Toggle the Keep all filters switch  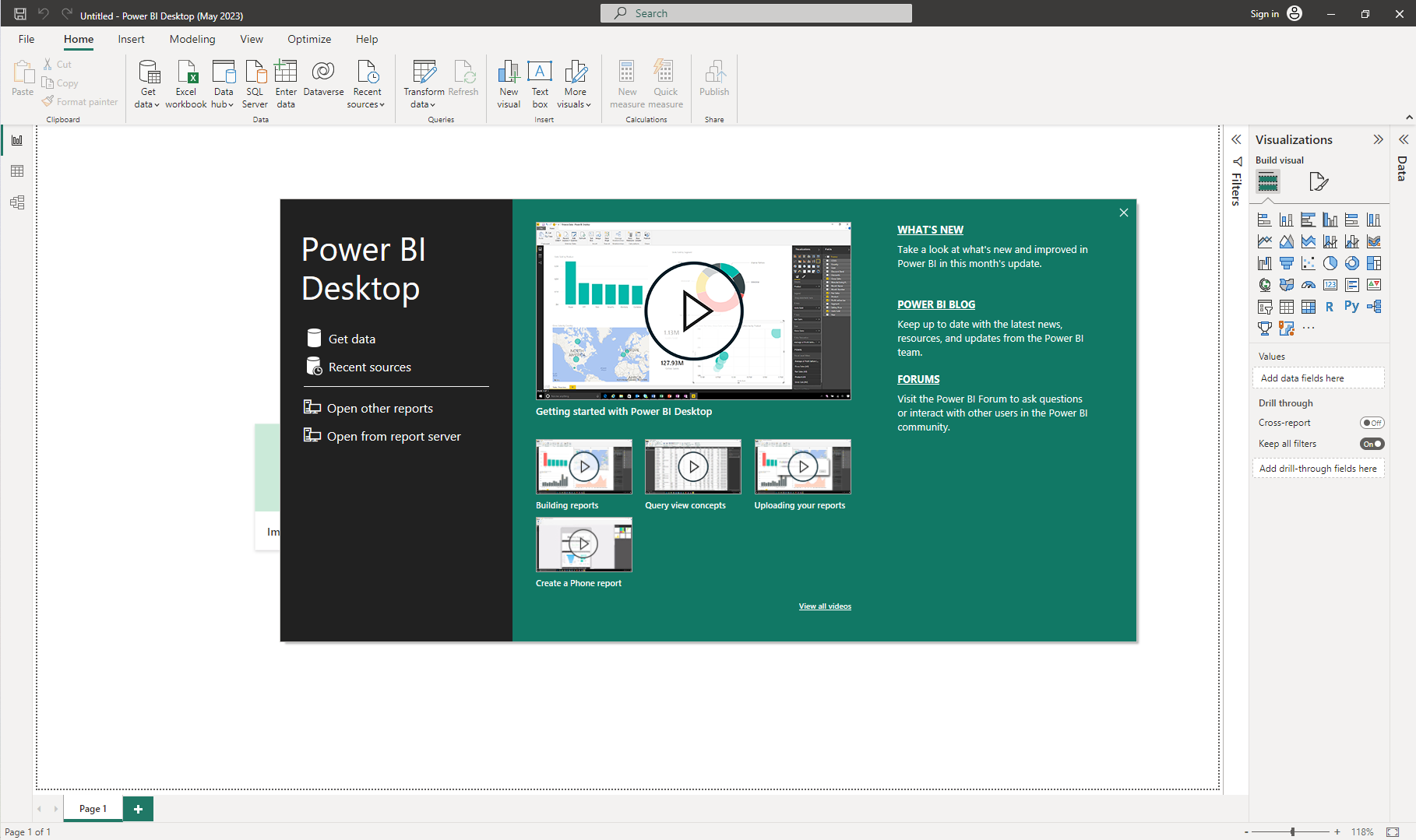[x=1372, y=444]
